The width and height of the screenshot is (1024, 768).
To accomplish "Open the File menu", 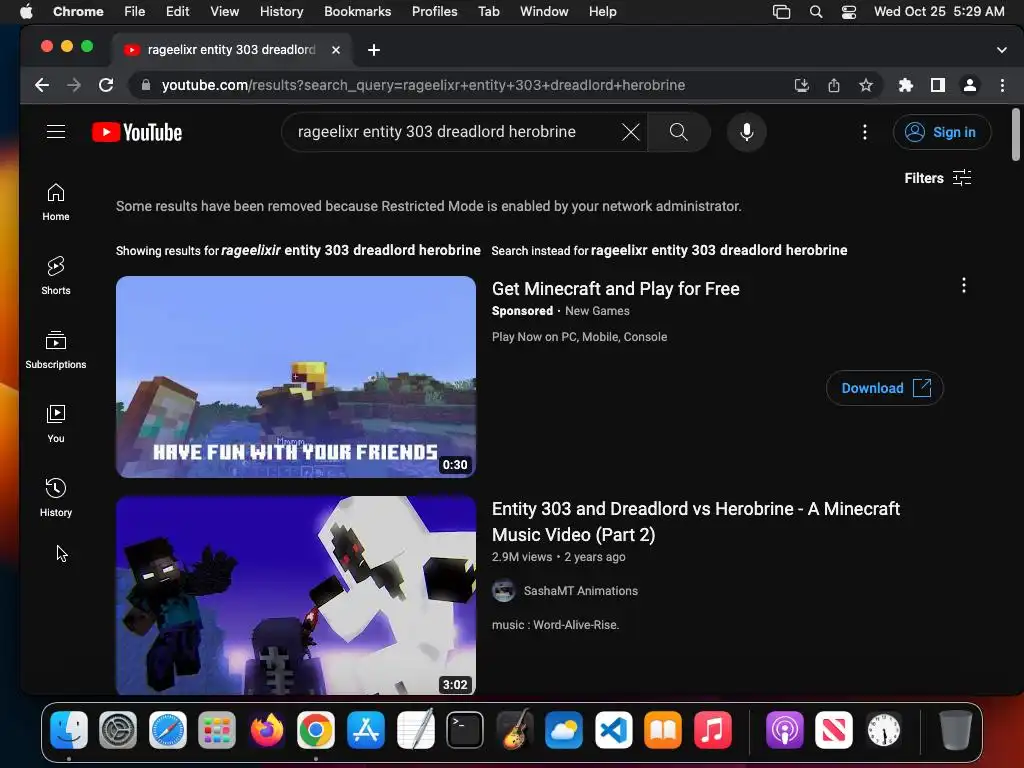I will (x=135, y=11).
